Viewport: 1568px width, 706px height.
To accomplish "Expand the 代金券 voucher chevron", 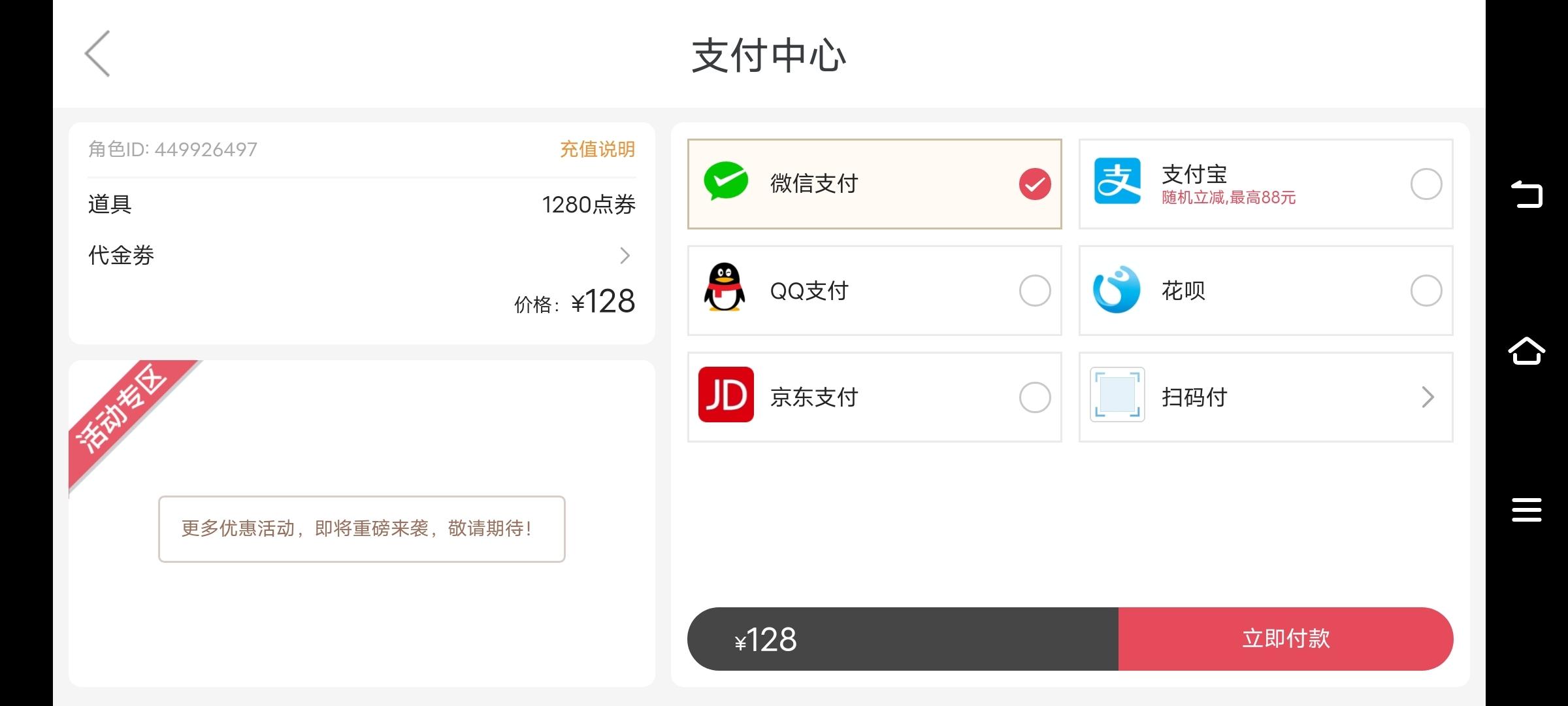I will [x=625, y=256].
